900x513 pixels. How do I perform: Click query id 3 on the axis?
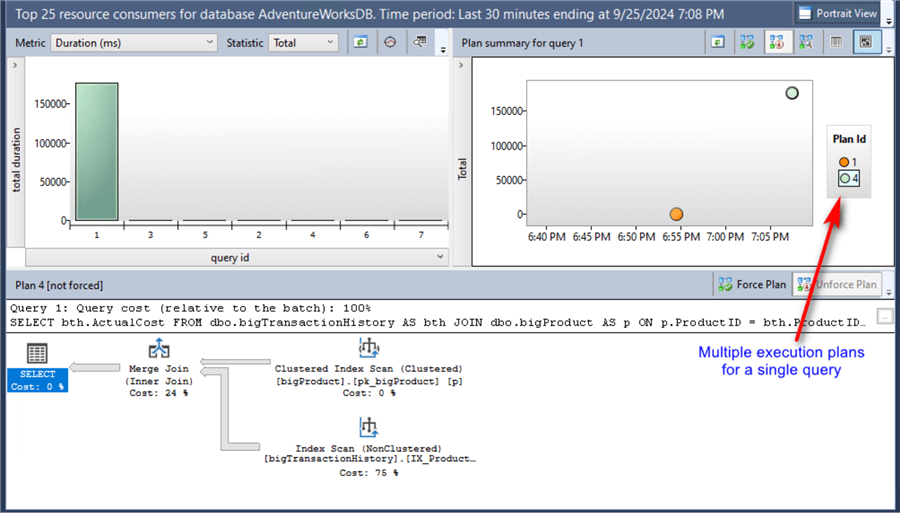[x=150, y=235]
